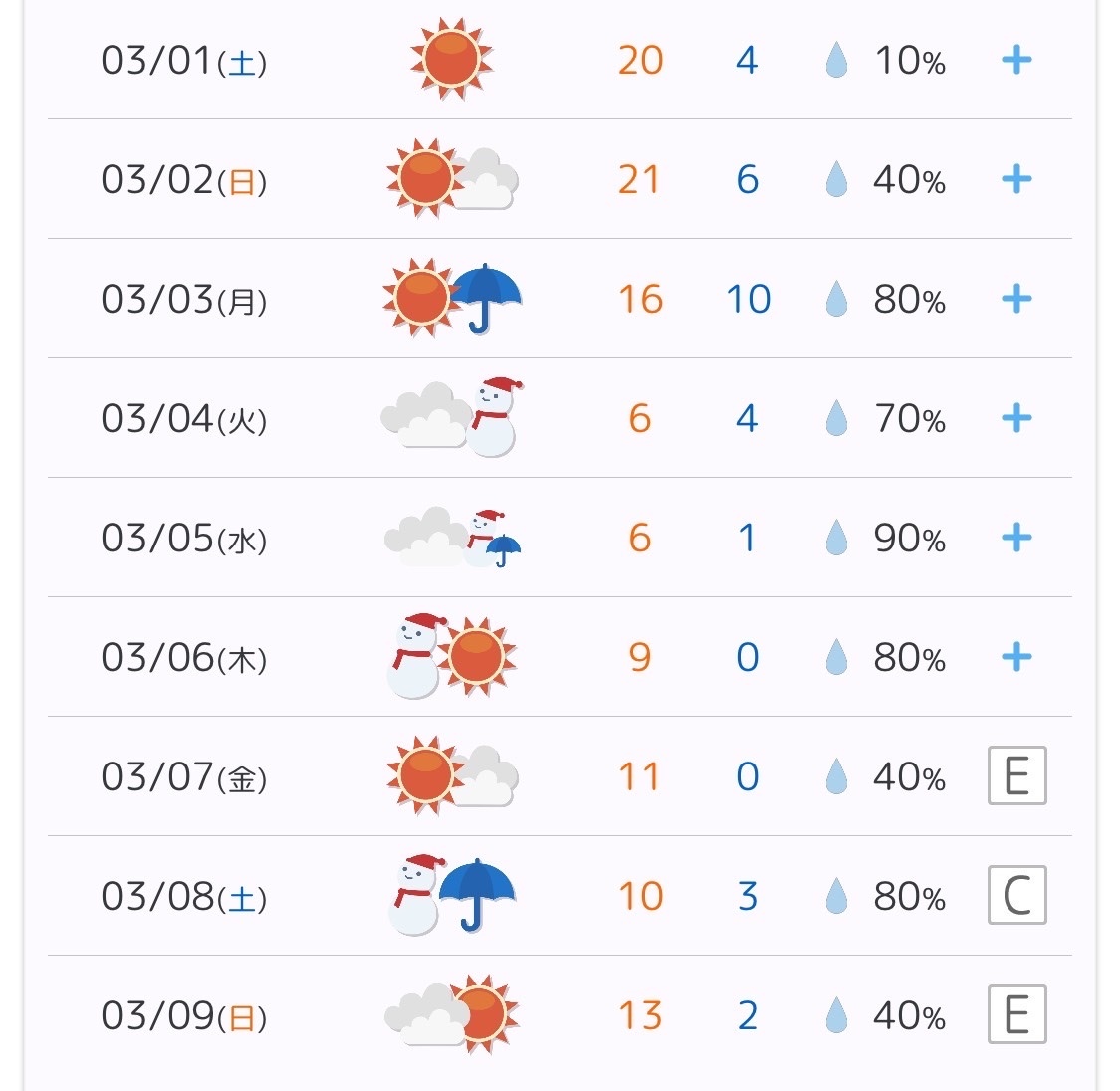Image resolution: width=1120 pixels, height=1091 pixels.
Task: Click the E reliability badge for 03/09
Action: pyautogui.click(x=1017, y=1014)
